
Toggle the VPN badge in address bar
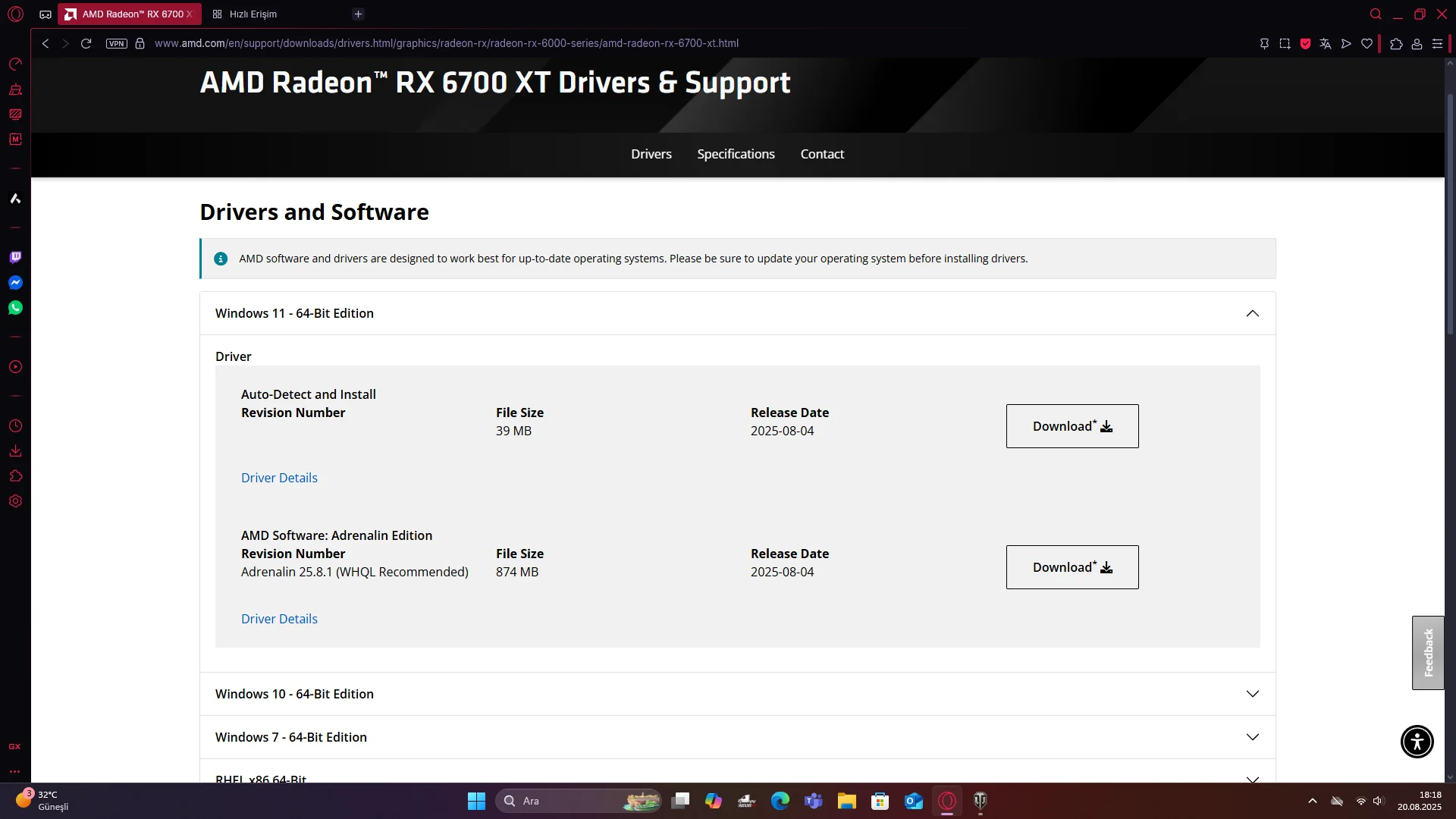[x=116, y=44]
